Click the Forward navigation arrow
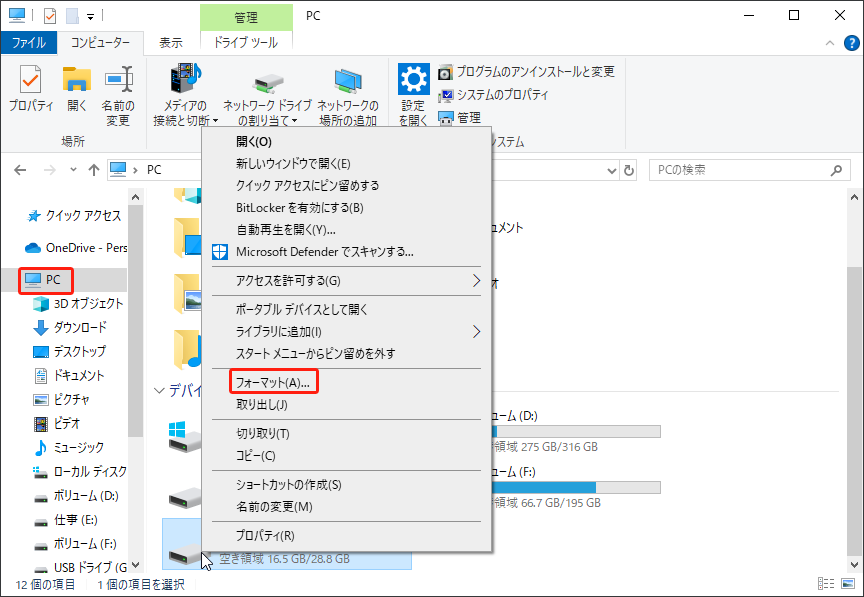This screenshot has width=864, height=597. coord(50,170)
